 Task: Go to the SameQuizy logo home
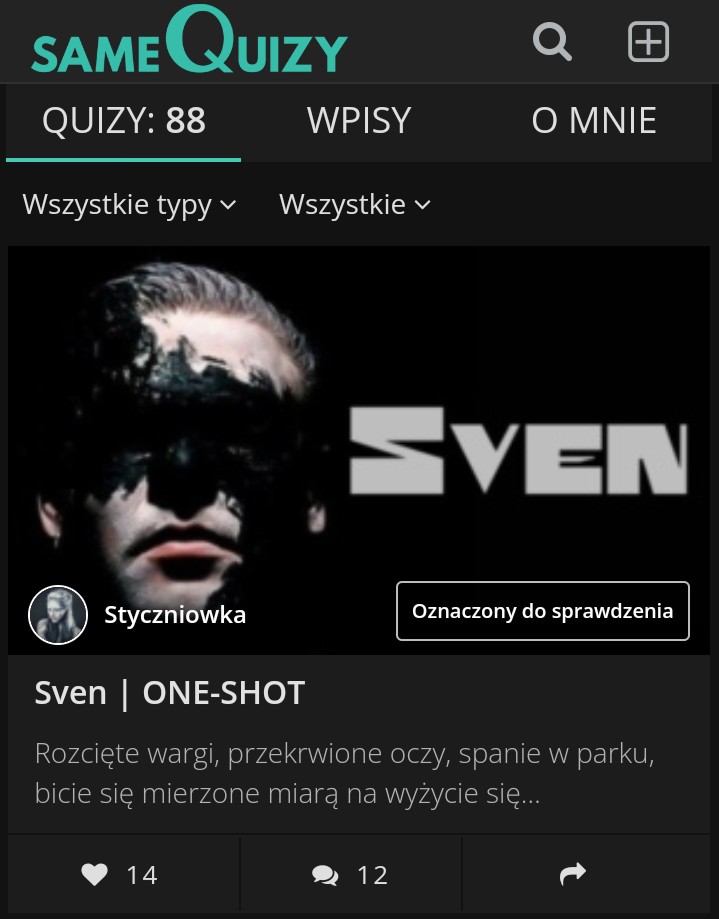click(x=189, y=40)
